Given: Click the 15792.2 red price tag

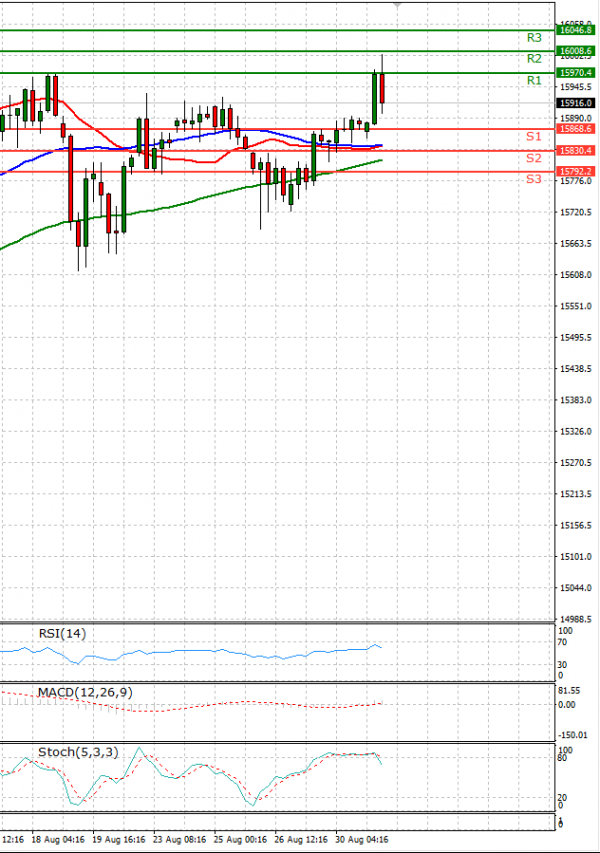Looking at the screenshot, I should [x=575, y=171].
